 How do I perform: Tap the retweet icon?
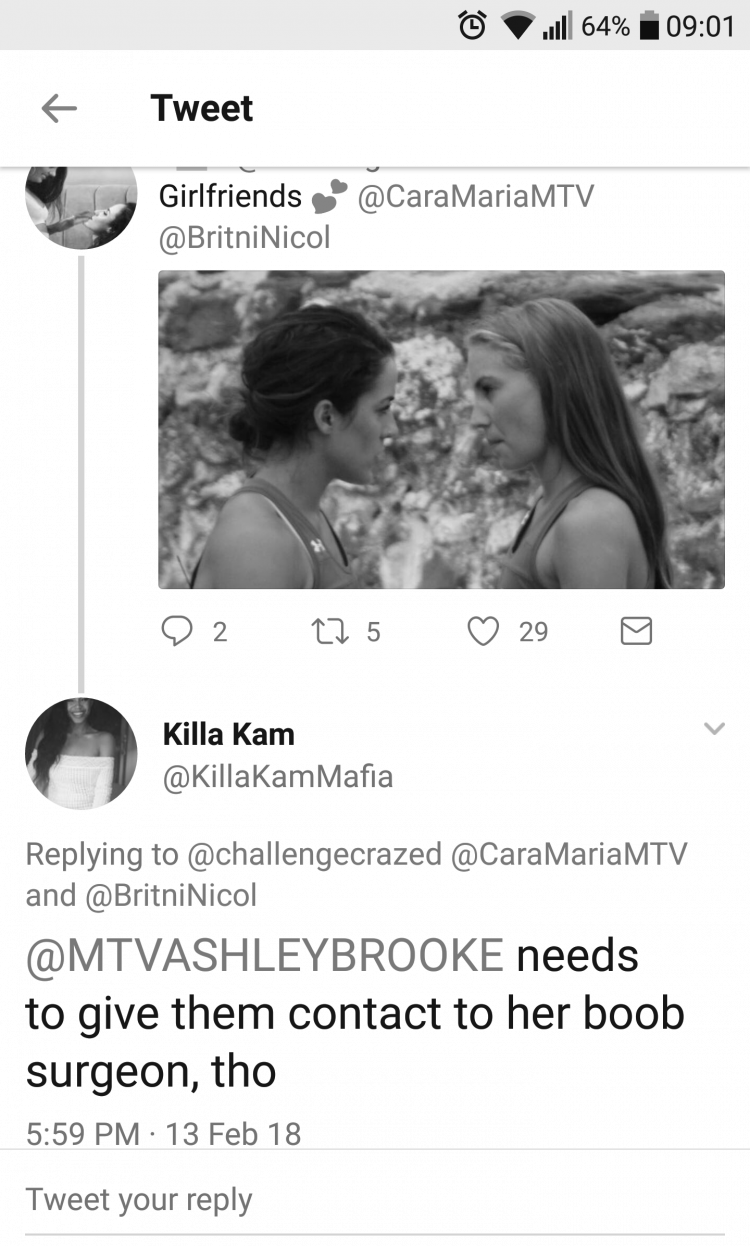click(x=324, y=631)
